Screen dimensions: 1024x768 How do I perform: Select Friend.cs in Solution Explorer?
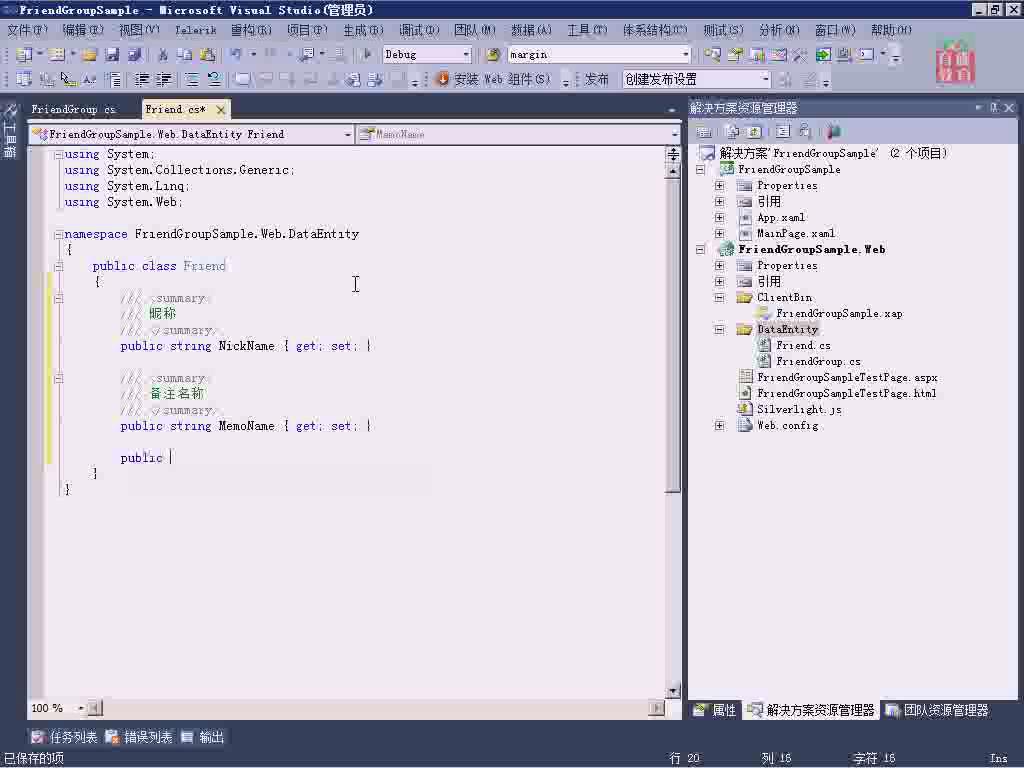pyautogui.click(x=803, y=345)
